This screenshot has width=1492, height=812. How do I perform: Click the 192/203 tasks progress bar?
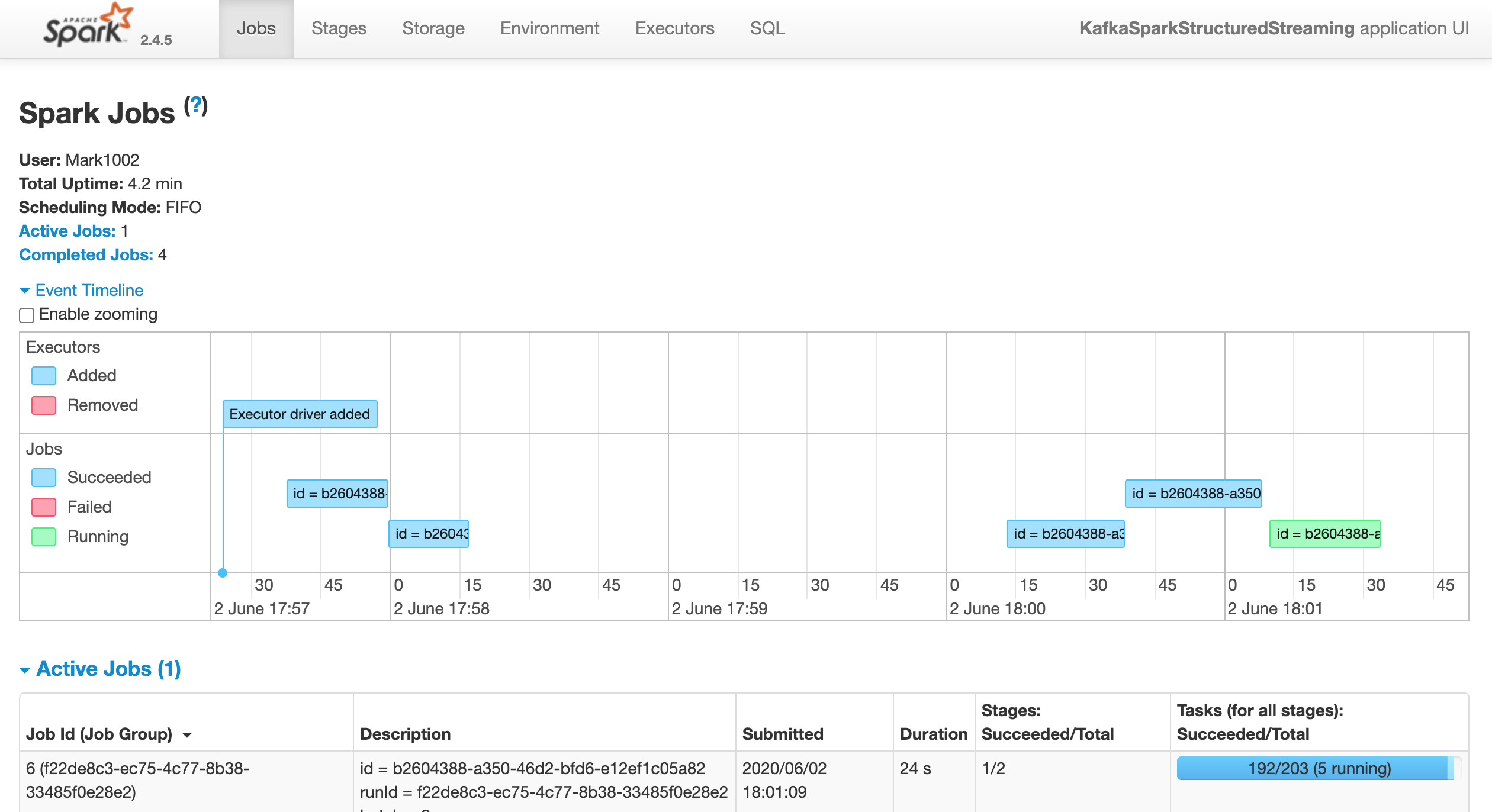click(x=1319, y=768)
